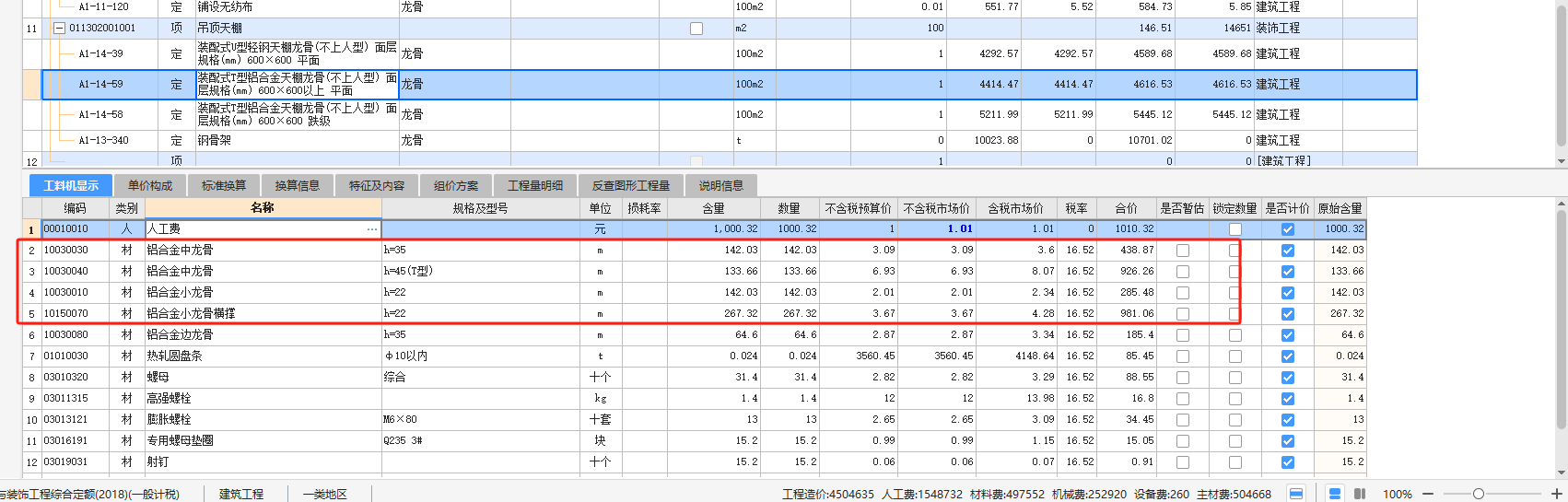The width and height of the screenshot is (1568, 502).
Task: Click 一类地区 in the status bar
Action: 326,495
